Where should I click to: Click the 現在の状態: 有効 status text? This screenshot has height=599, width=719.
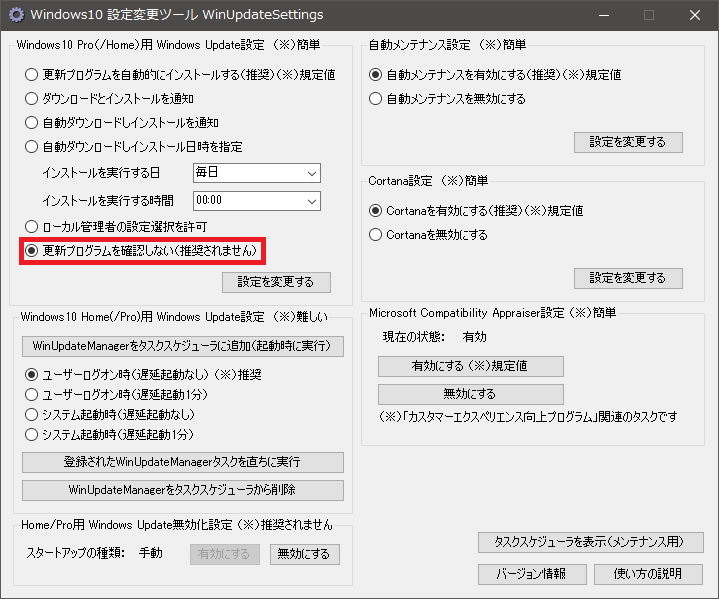(x=434, y=337)
